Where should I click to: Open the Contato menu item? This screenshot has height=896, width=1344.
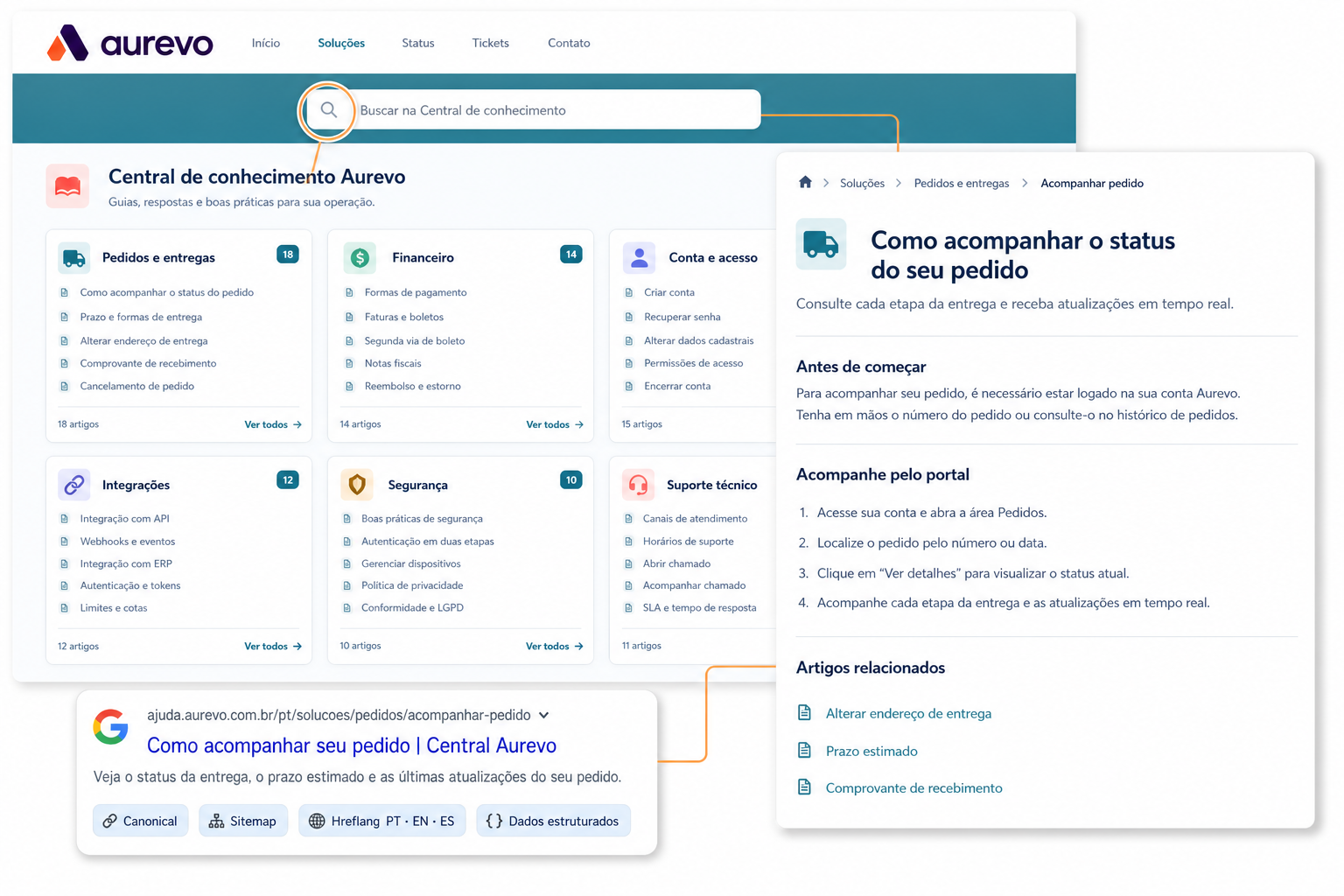click(569, 43)
